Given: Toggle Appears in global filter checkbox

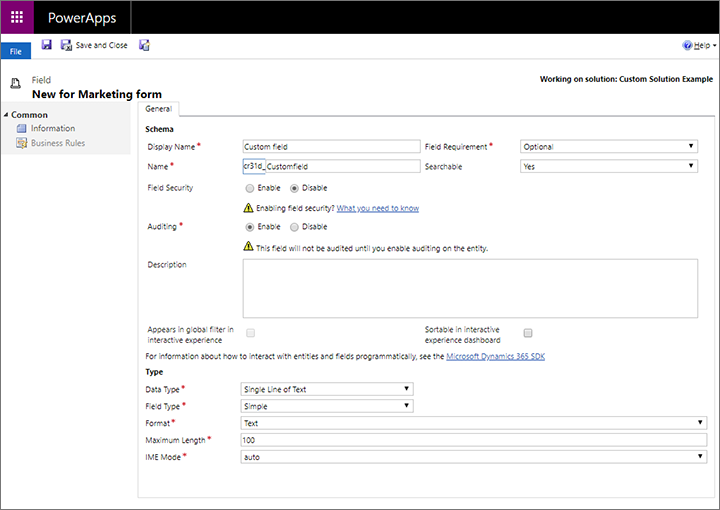Looking at the screenshot, I should click(250, 333).
